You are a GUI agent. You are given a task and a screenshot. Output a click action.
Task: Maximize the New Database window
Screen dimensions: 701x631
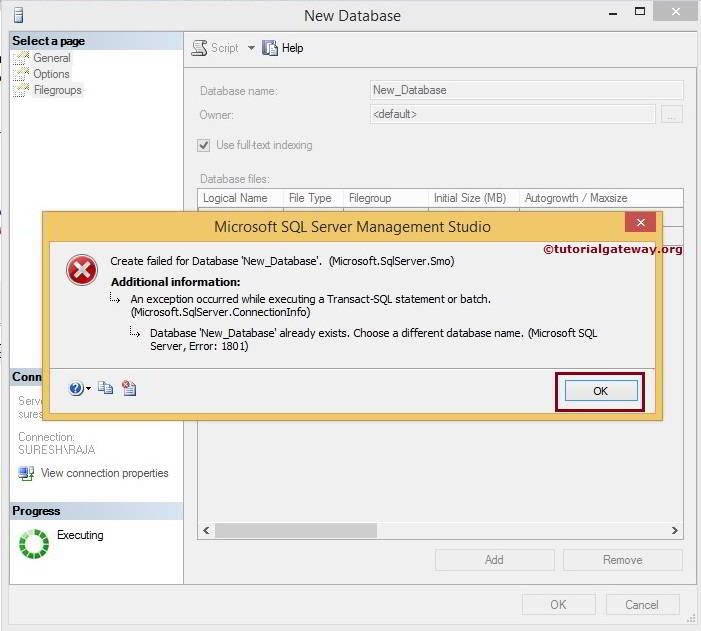pyautogui.click(x=640, y=12)
